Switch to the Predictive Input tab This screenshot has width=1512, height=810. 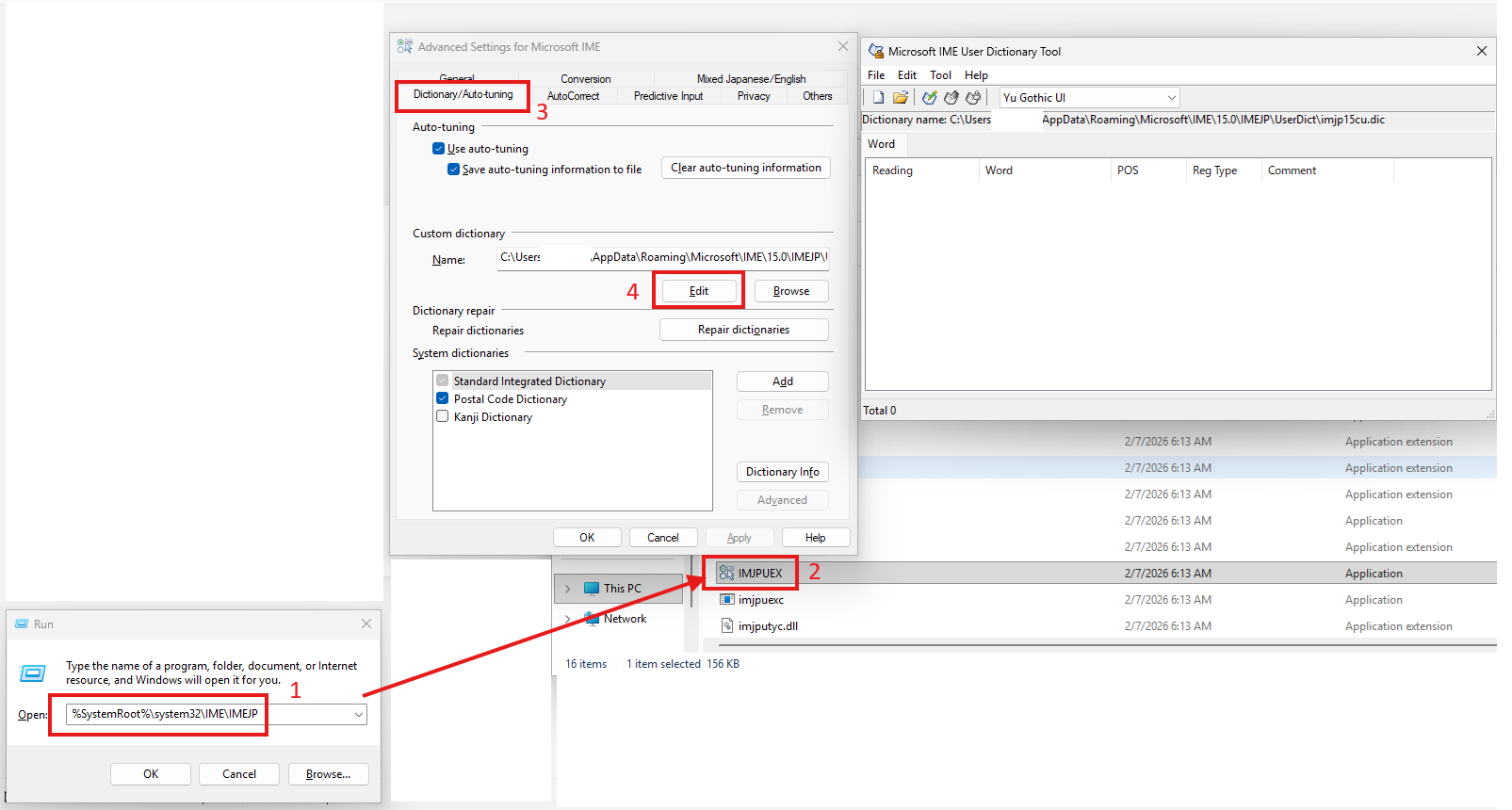pos(668,96)
